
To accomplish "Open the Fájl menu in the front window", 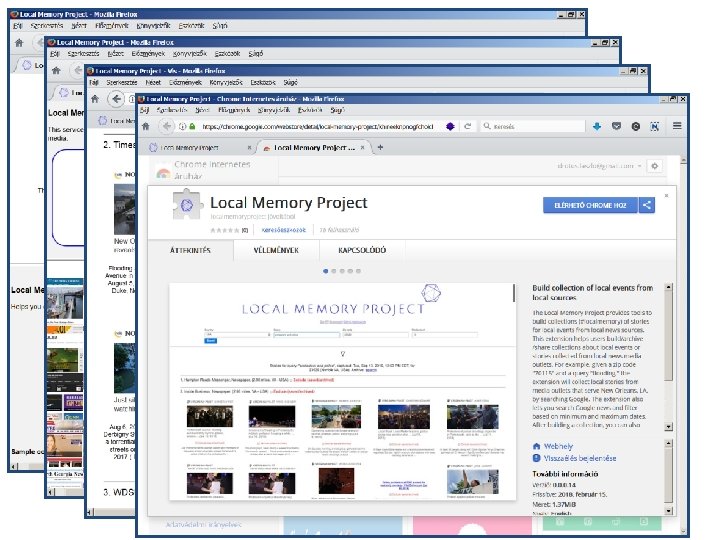I will tap(145, 110).
